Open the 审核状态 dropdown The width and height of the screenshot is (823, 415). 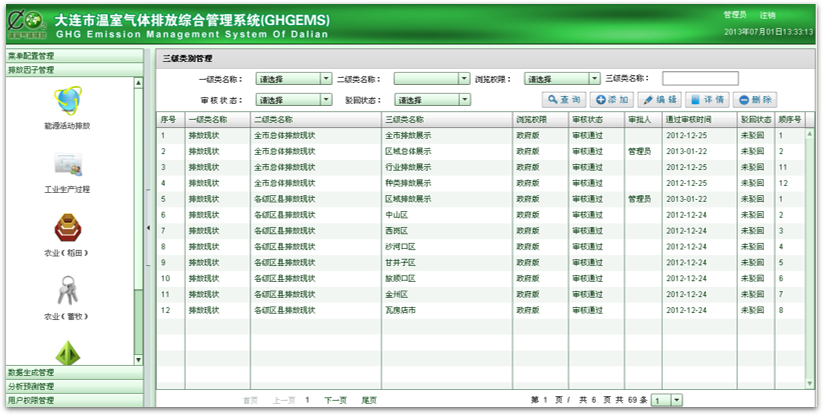pyautogui.click(x=293, y=100)
